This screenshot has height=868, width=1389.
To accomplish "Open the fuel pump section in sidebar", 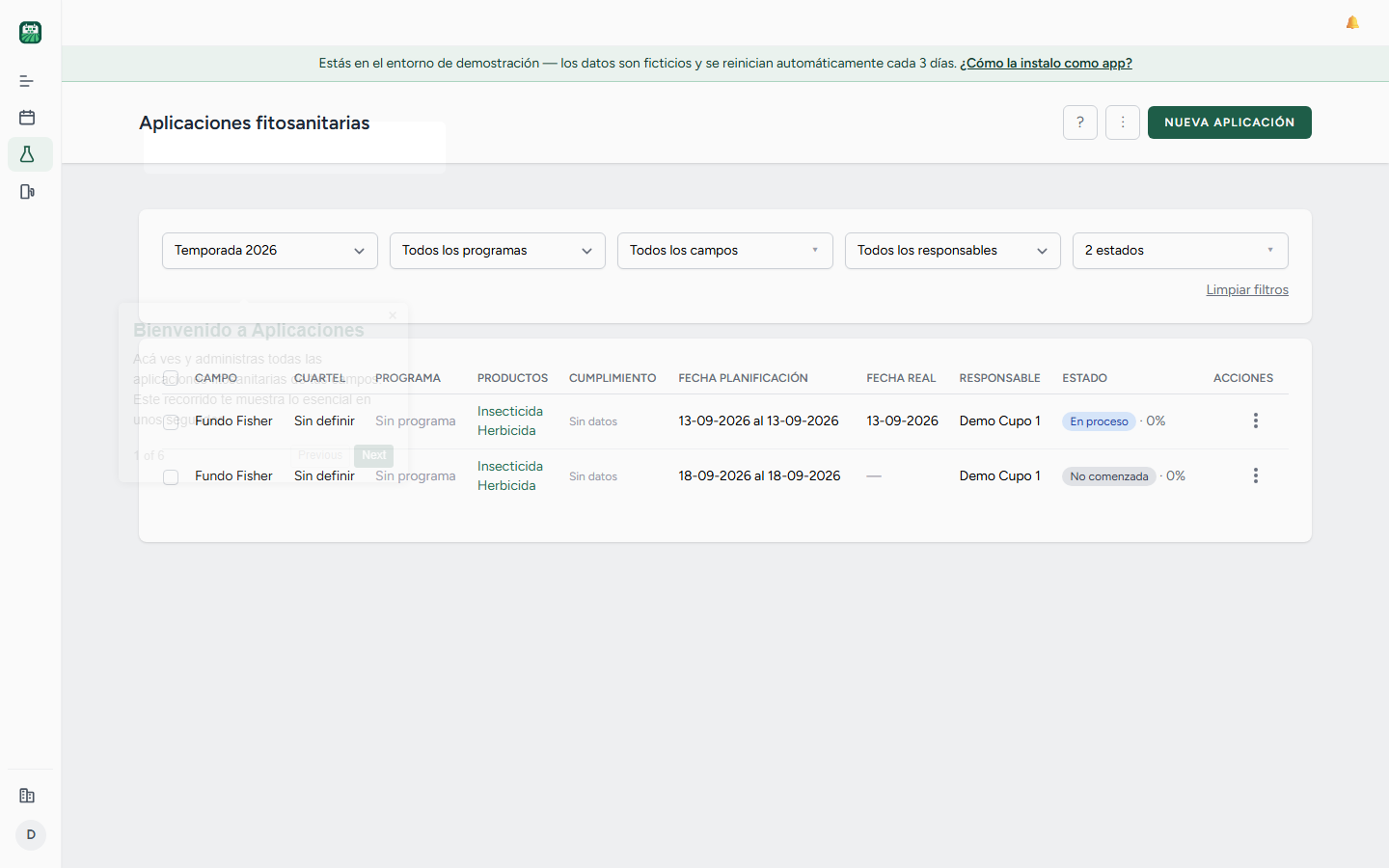I will click(x=27, y=192).
